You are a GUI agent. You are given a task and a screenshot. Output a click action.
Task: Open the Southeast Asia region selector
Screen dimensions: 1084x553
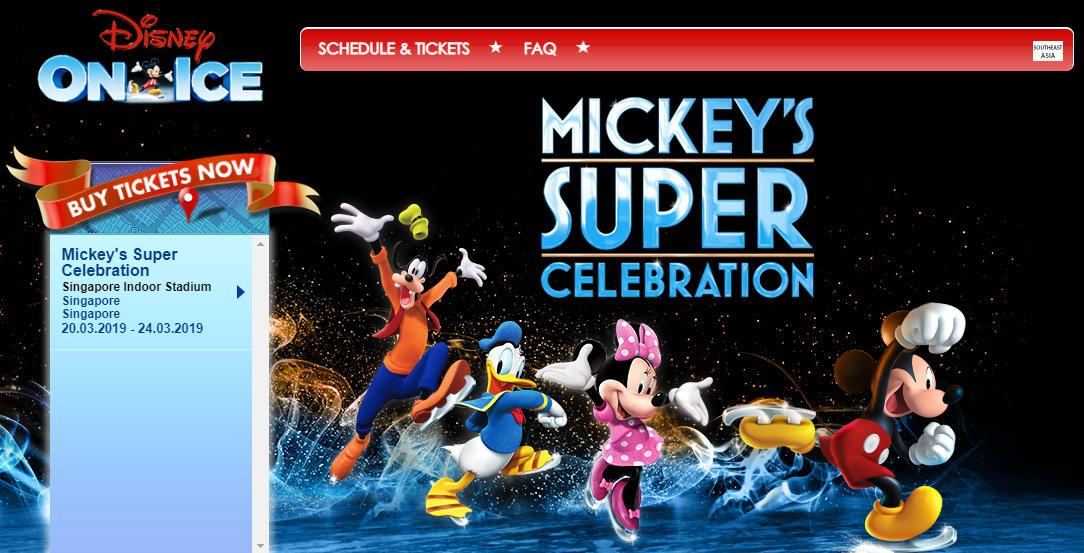coord(1047,50)
